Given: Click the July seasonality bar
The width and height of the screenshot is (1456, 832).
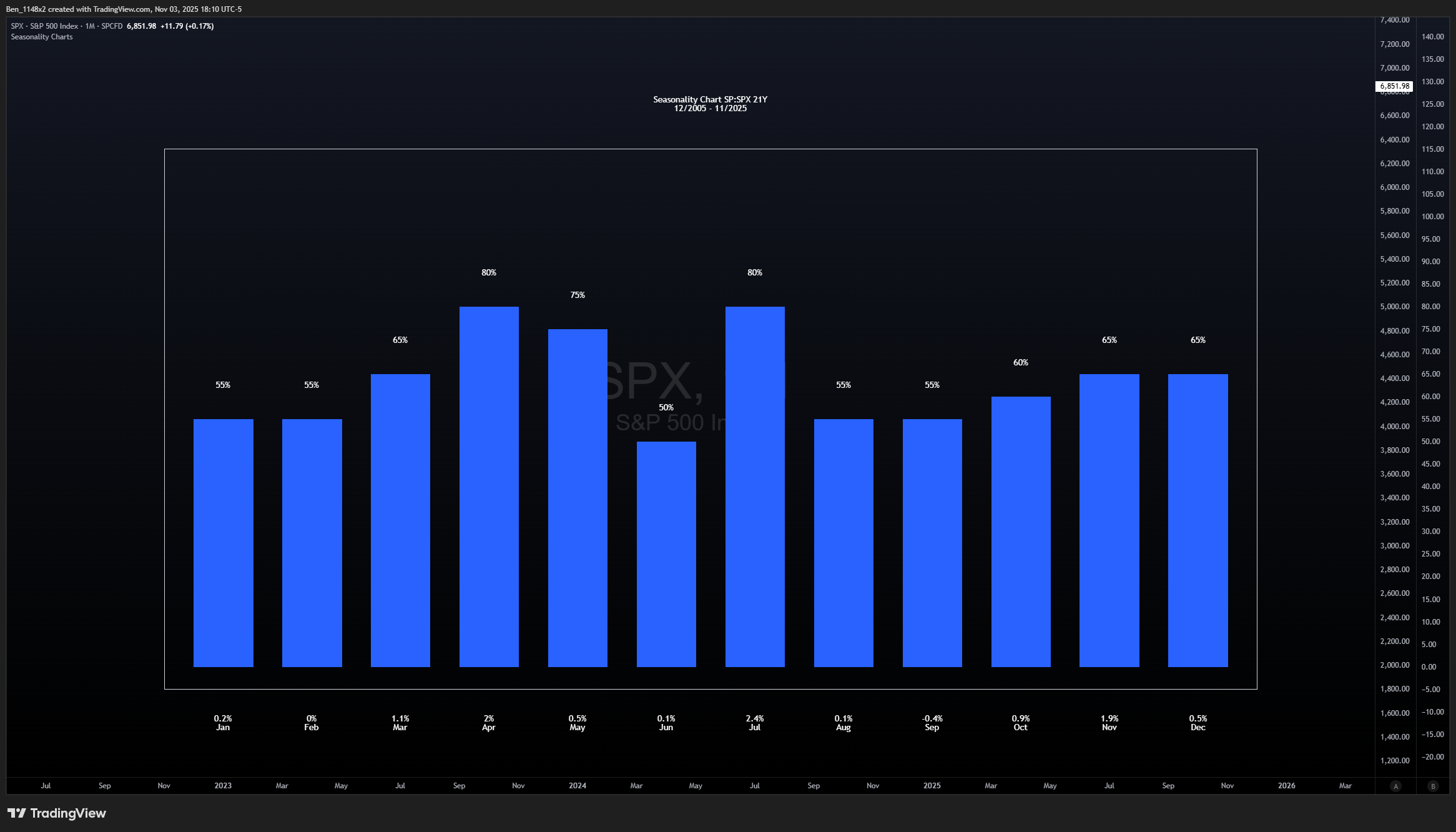Looking at the screenshot, I should pyautogui.click(x=755, y=487).
